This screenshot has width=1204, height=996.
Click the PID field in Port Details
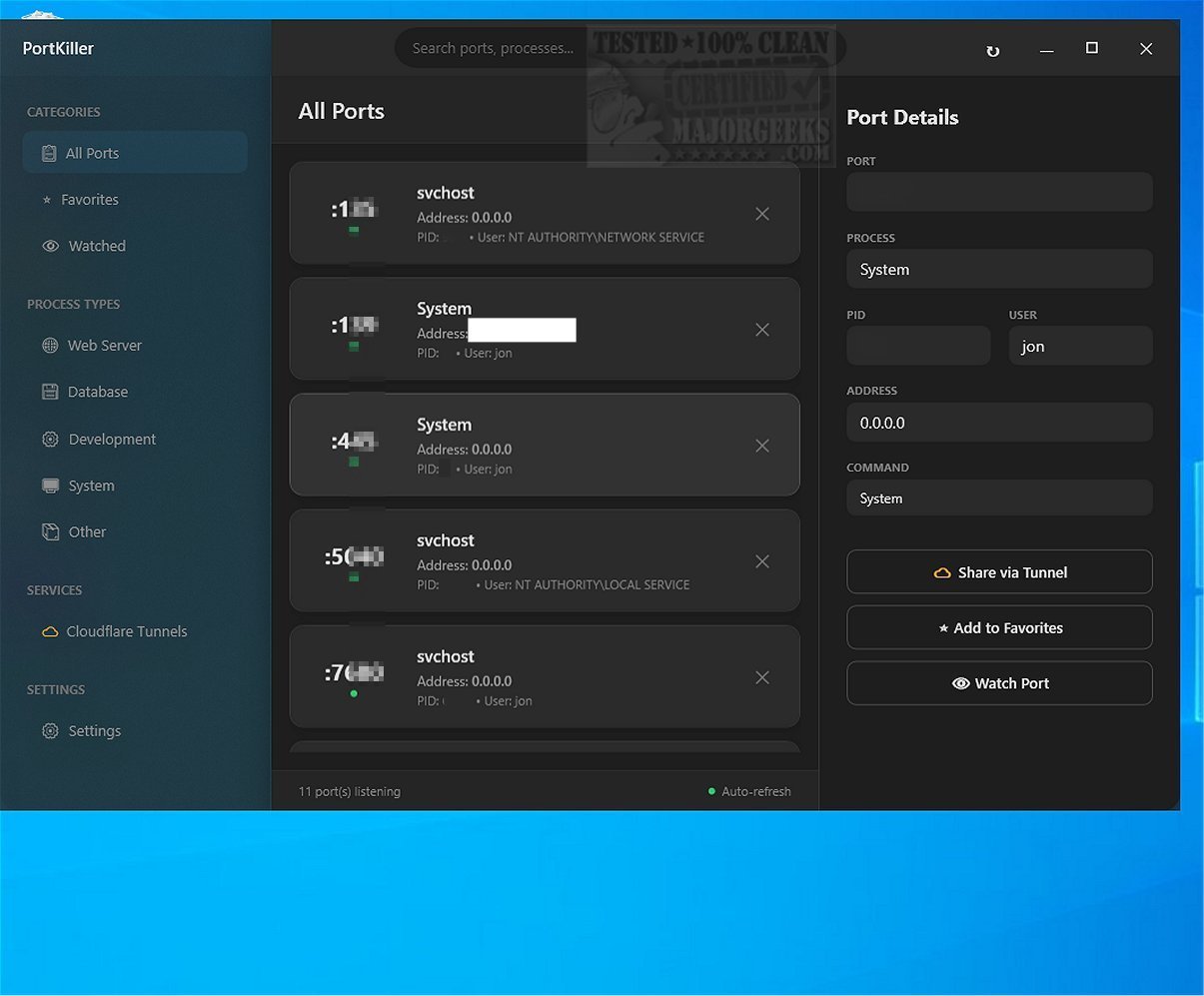(918, 346)
